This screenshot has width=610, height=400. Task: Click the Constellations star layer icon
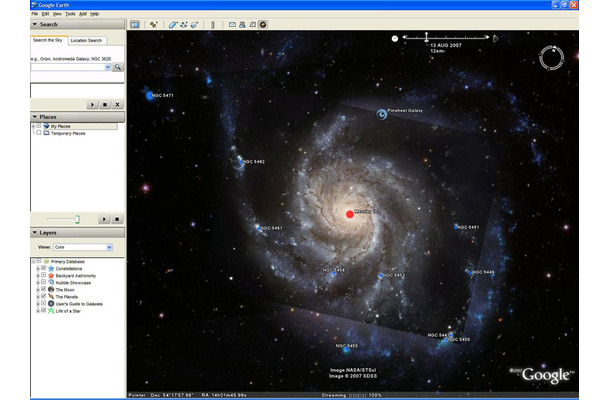click(51, 268)
